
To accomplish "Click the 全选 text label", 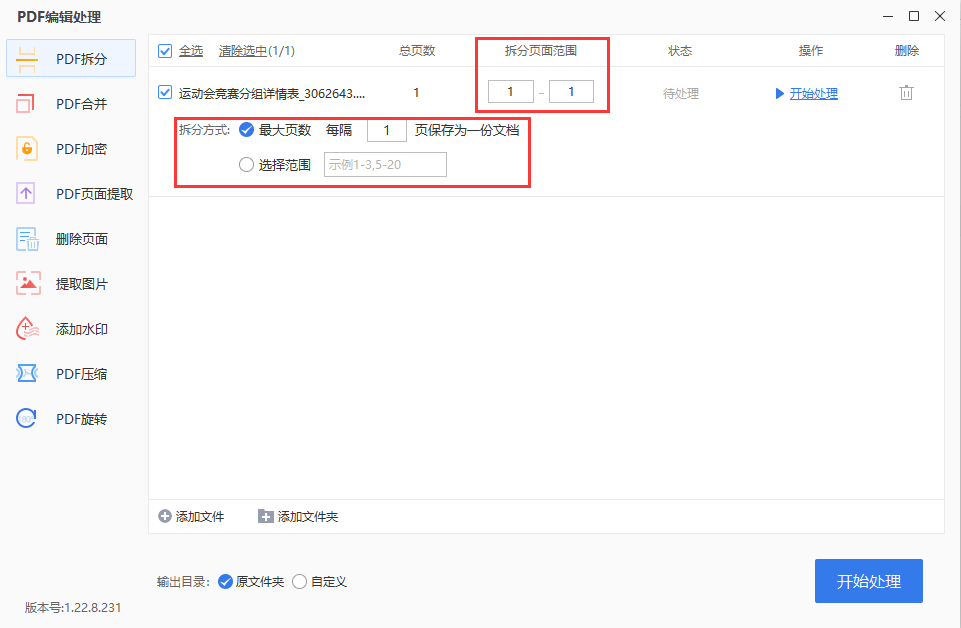I will click(191, 51).
